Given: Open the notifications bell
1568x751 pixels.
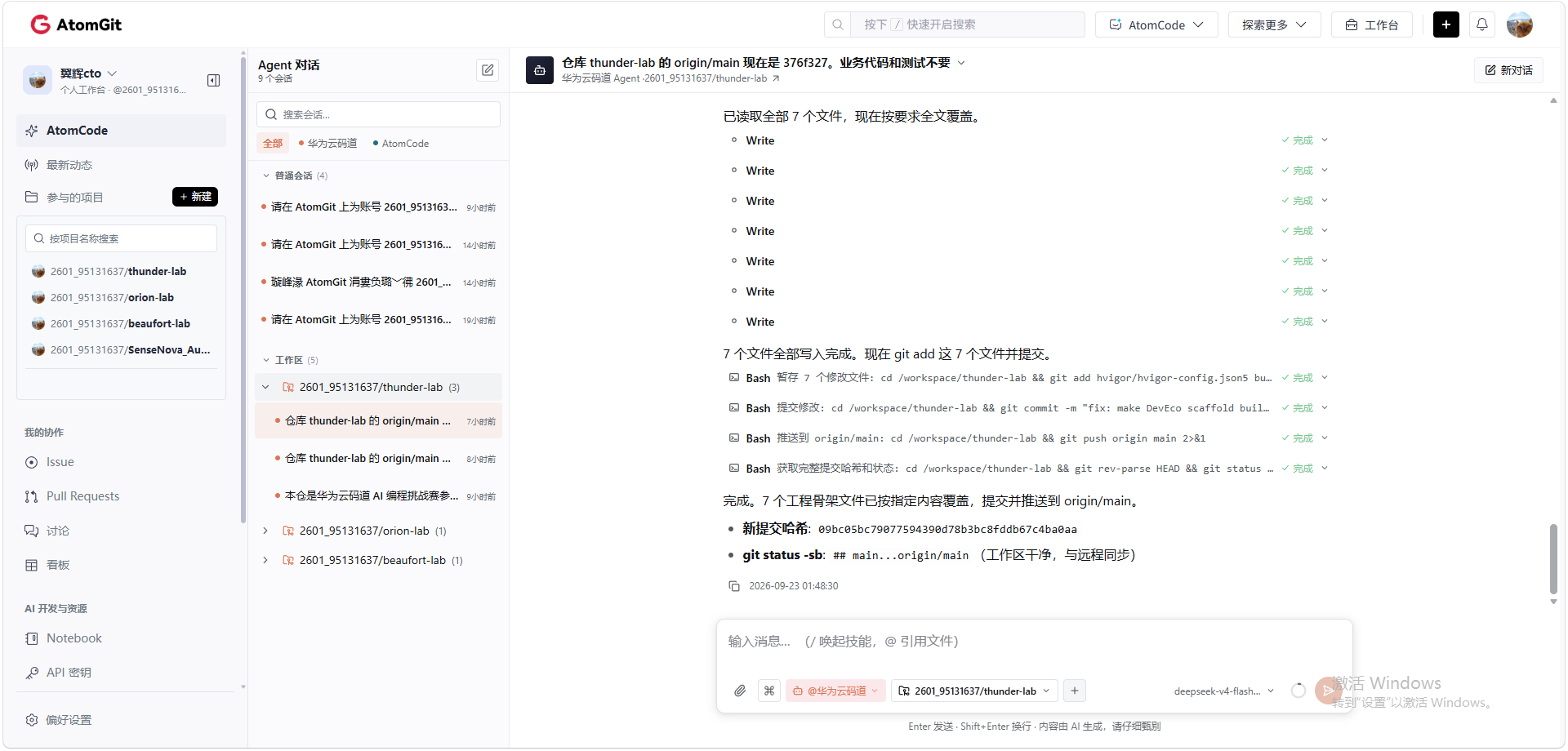Looking at the screenshot, I should tap(1481, 24).
